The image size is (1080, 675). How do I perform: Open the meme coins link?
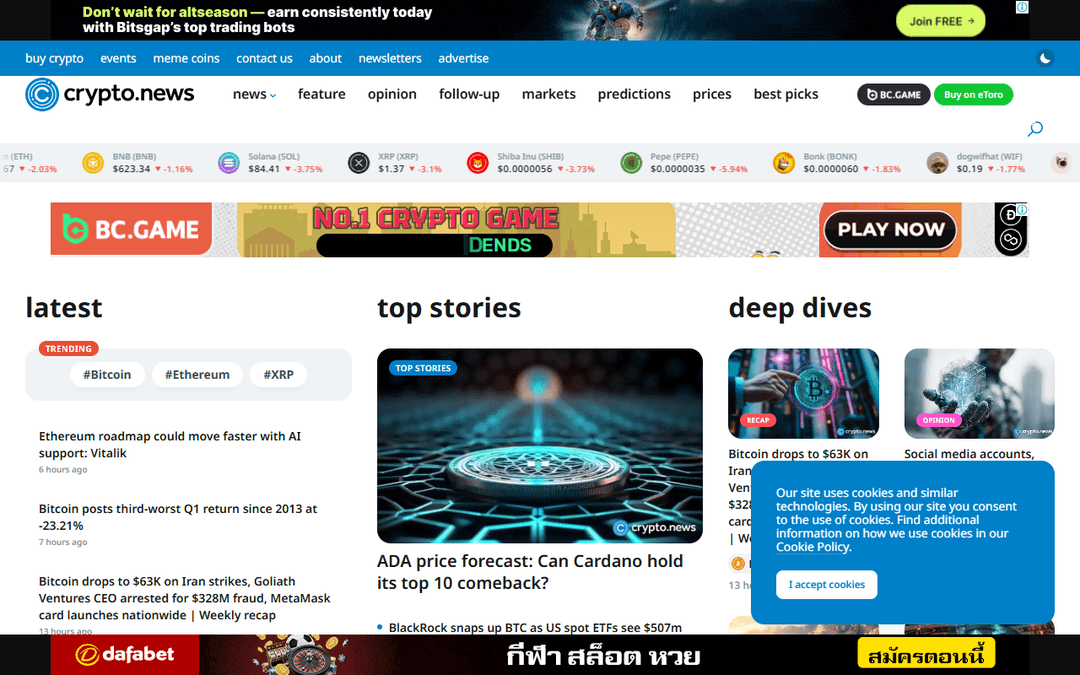(x=186, y=59)
